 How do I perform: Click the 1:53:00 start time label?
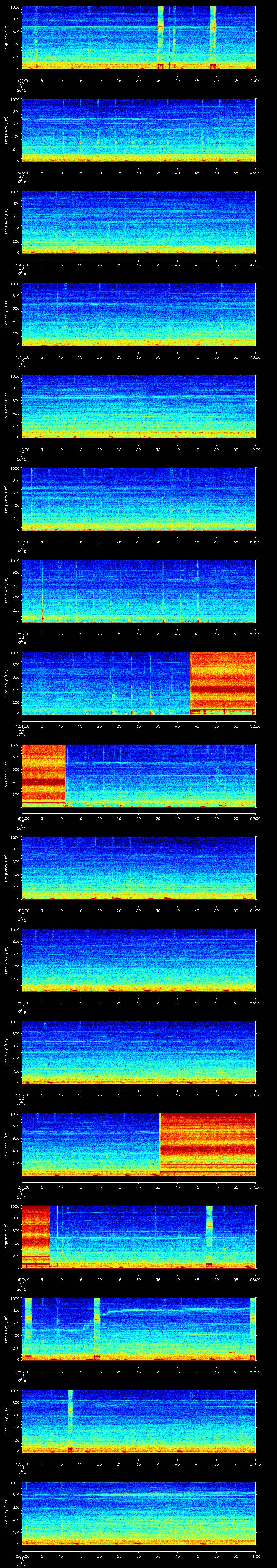[22, 910]
